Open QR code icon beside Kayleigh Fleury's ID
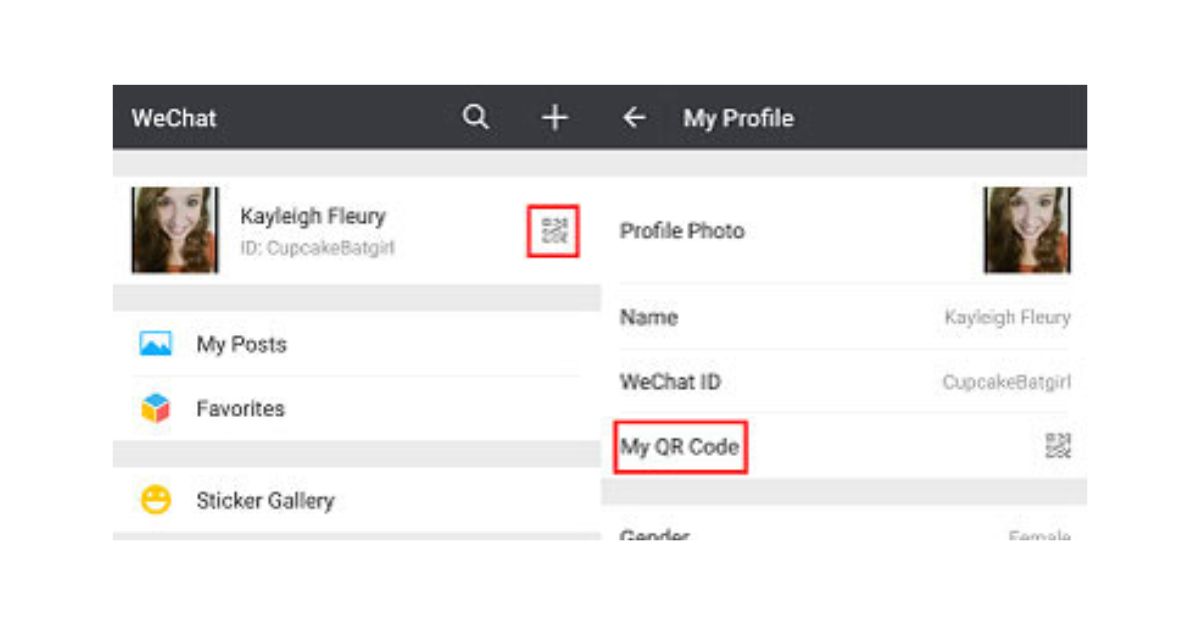This screenshot has width=1200, height=625. pos(553,231)
